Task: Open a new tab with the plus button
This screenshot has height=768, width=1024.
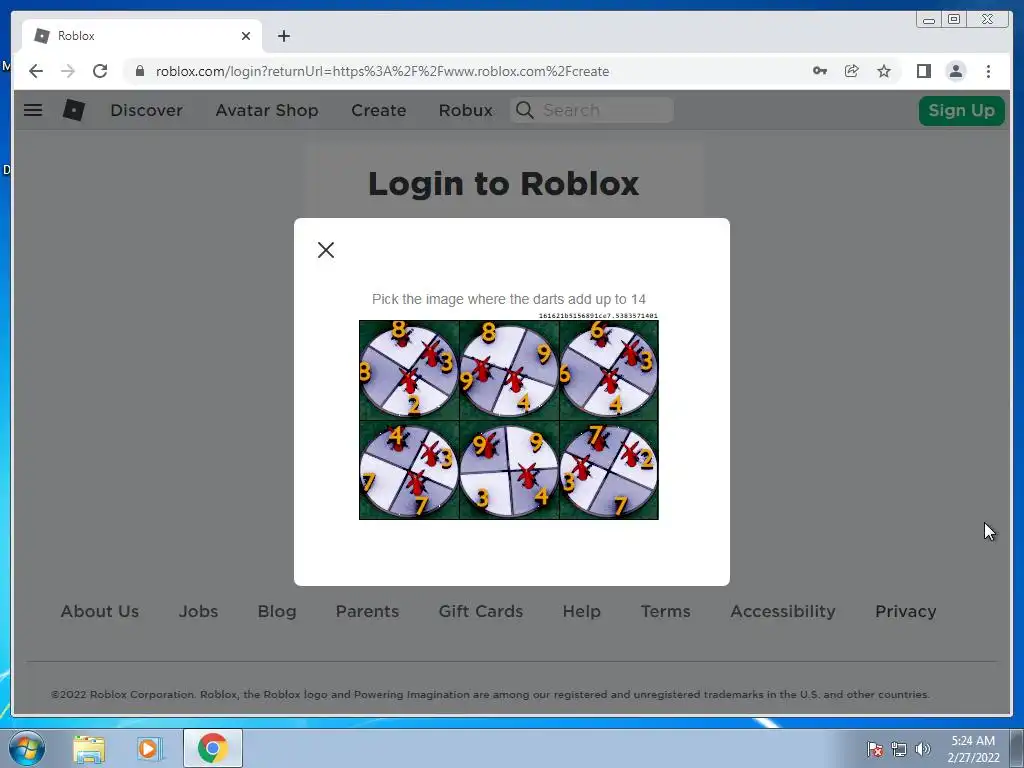Action: point(283,36)
